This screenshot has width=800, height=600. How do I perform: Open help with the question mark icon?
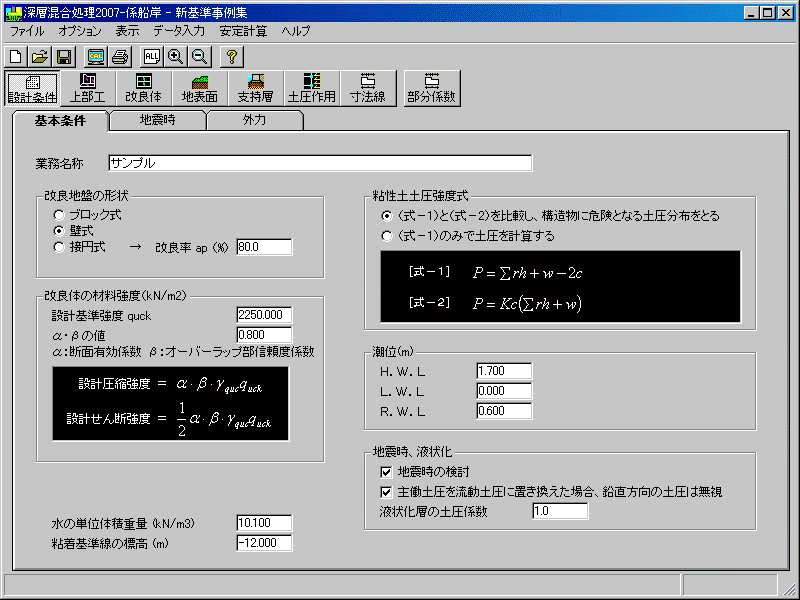pyautogui.click(x=232, y=57)
